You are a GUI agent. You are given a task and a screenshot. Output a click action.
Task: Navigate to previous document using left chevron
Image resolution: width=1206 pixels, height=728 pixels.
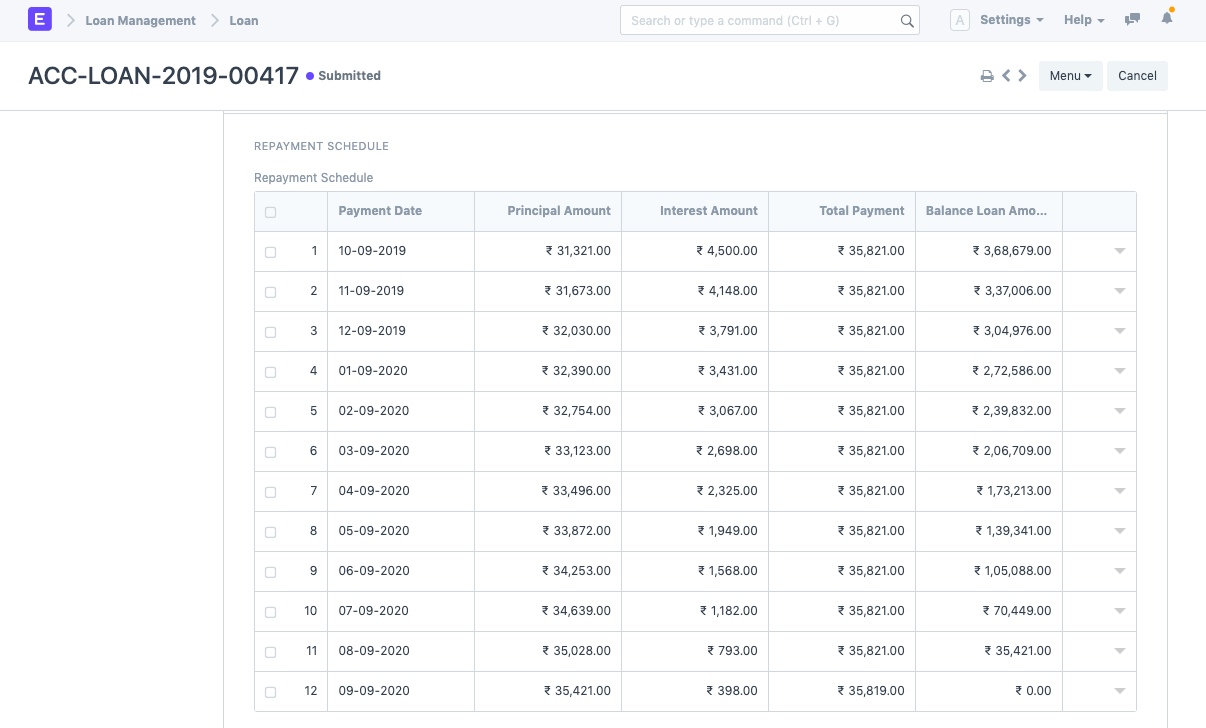[1007, 74]
